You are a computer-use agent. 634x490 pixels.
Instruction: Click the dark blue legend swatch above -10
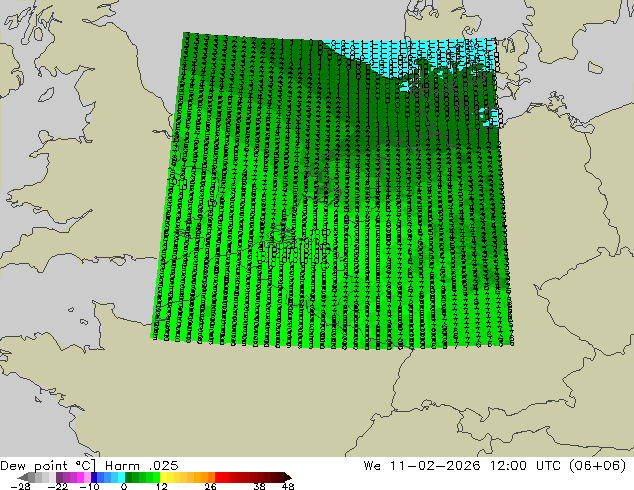point(94,477)
